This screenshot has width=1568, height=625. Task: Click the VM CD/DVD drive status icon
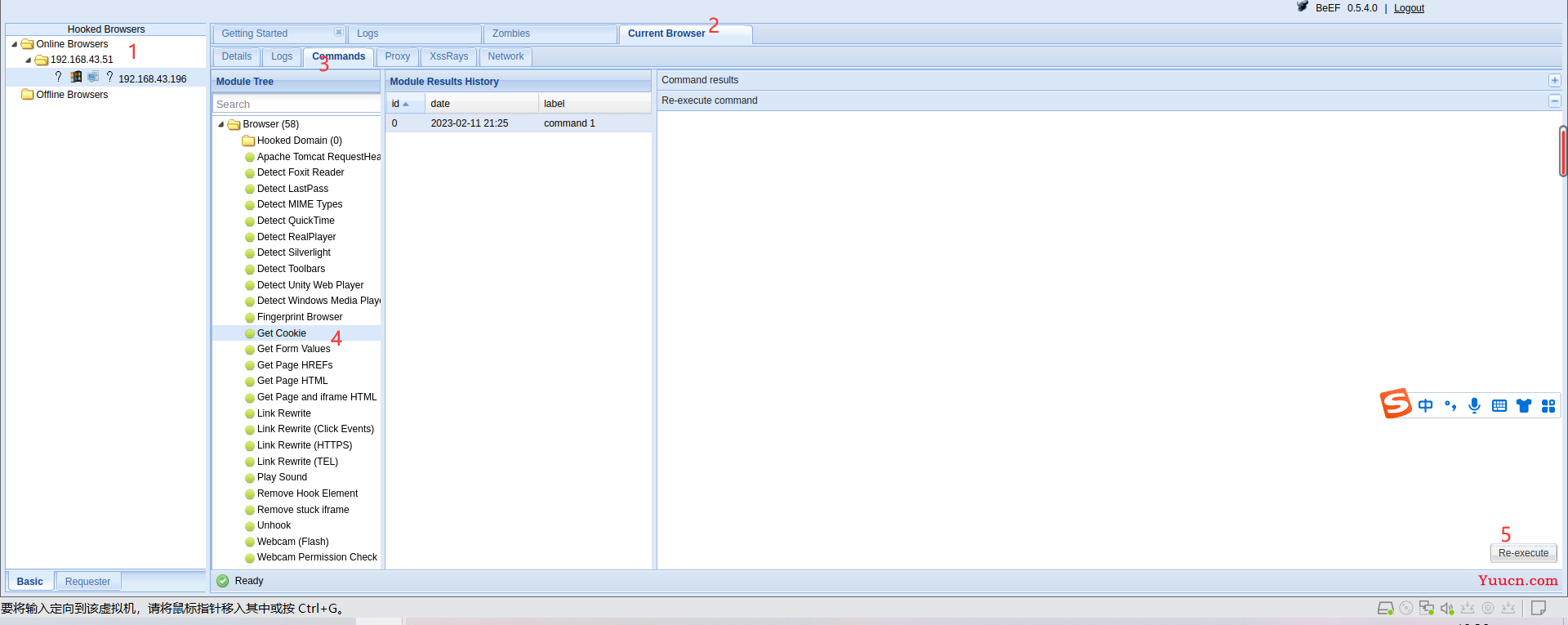tap(1406, 608)
